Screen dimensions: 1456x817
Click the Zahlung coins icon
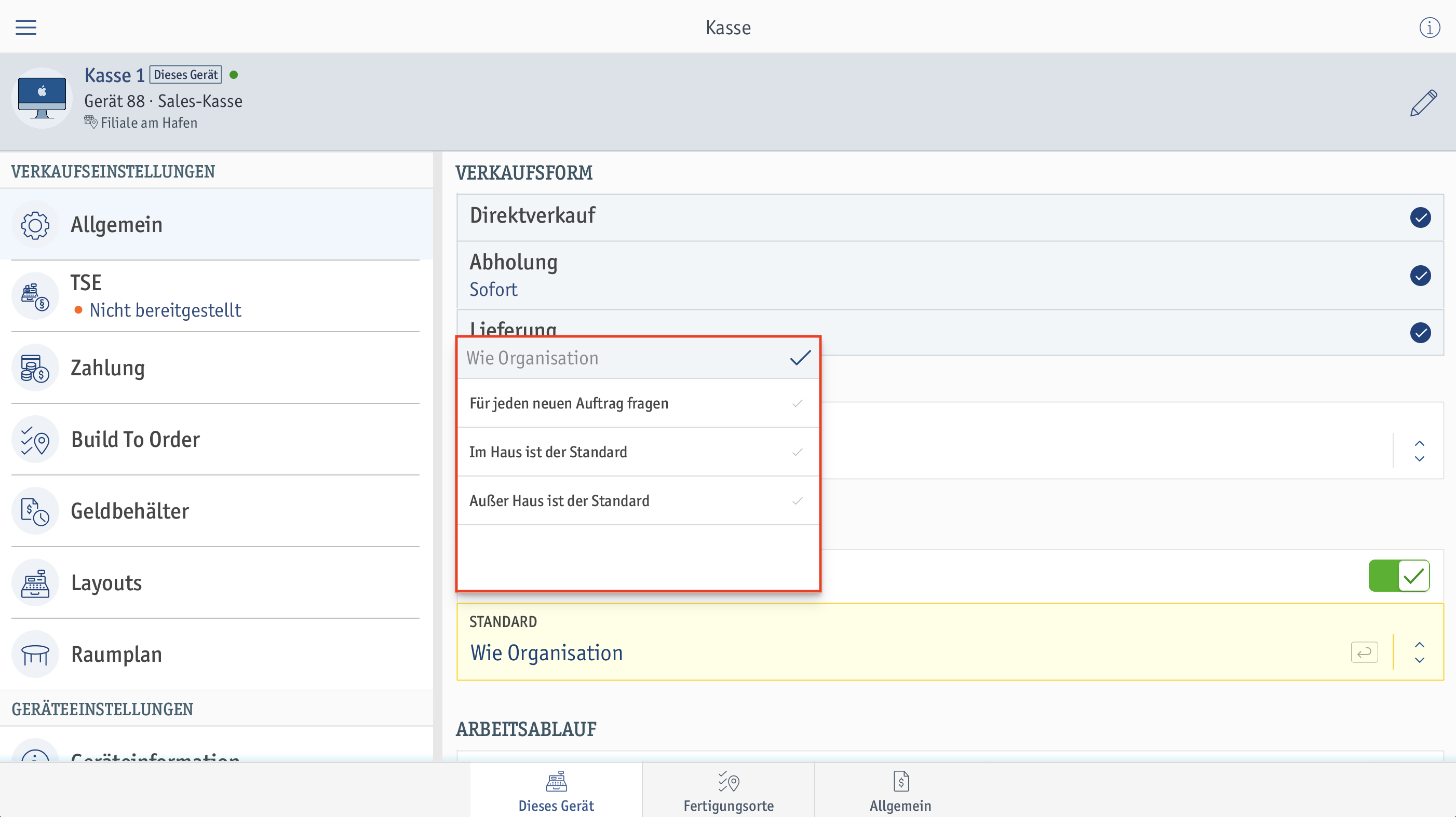click(x=35, y=368)
